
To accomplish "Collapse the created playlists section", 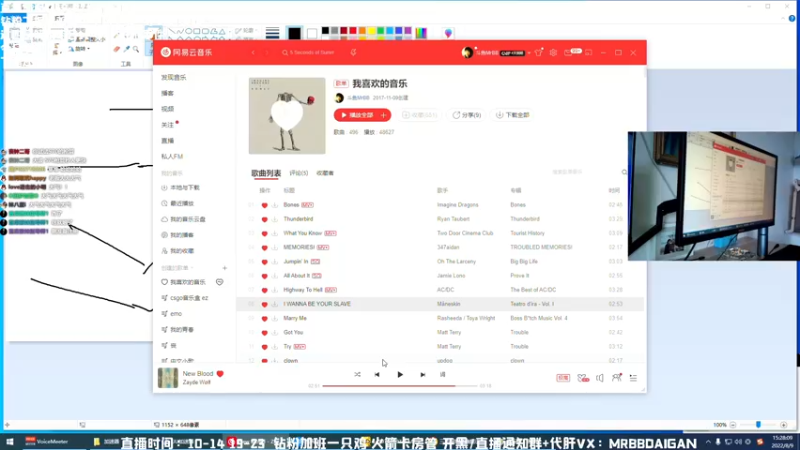I will (177, 268).
